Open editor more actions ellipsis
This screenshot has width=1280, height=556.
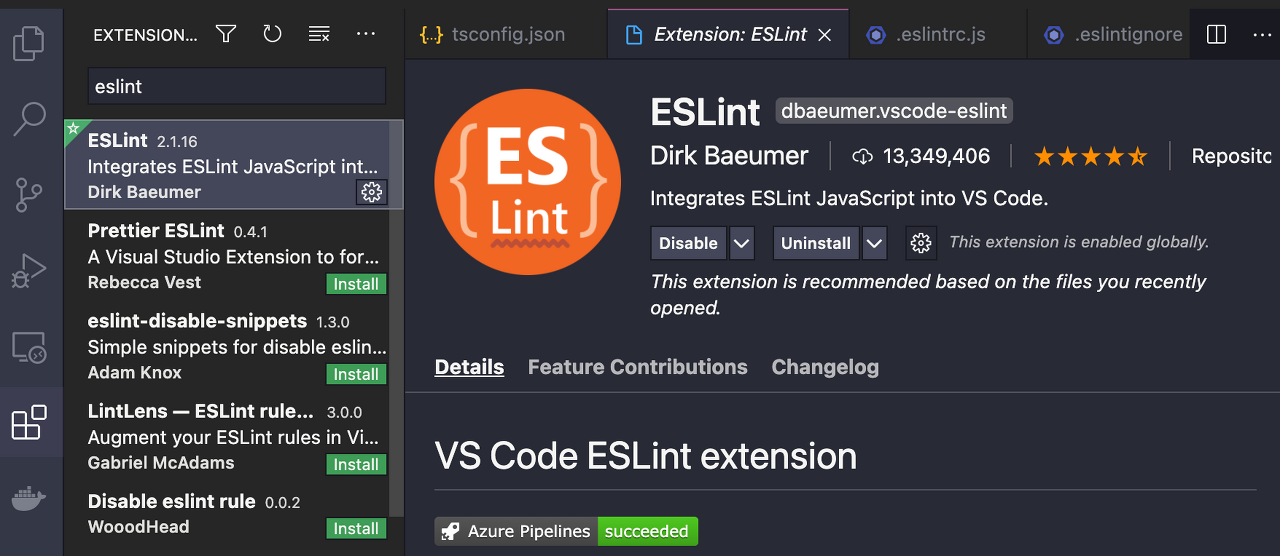tap(1262, 34)
